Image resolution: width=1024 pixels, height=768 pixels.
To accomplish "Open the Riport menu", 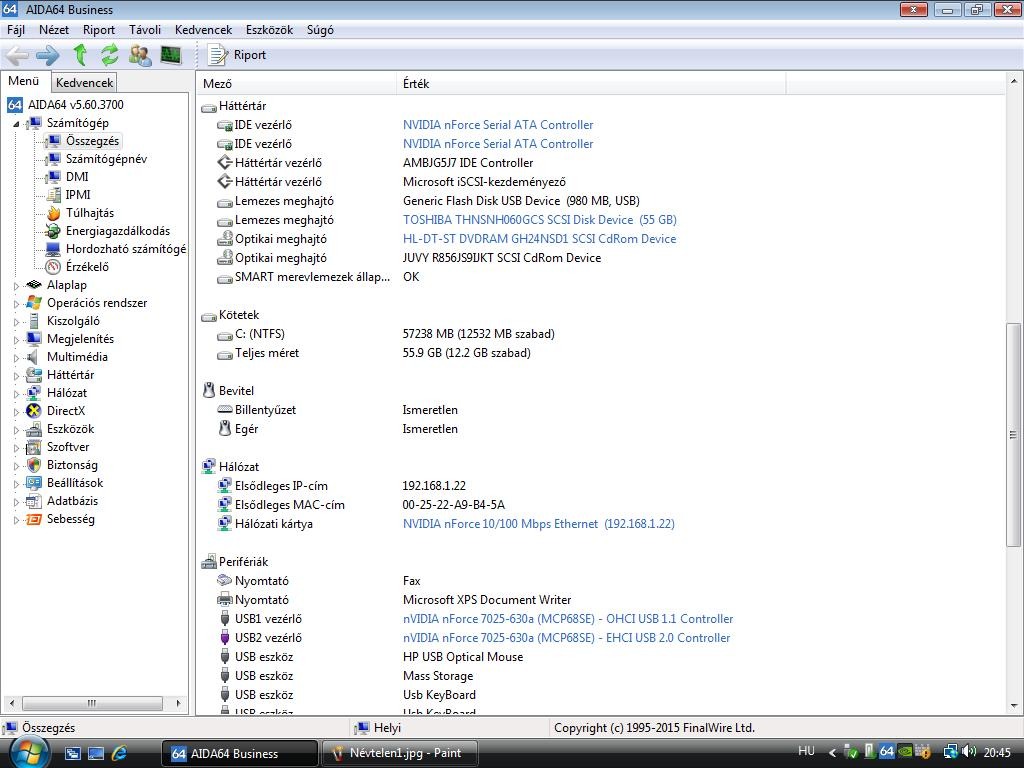I will [99, 30].
